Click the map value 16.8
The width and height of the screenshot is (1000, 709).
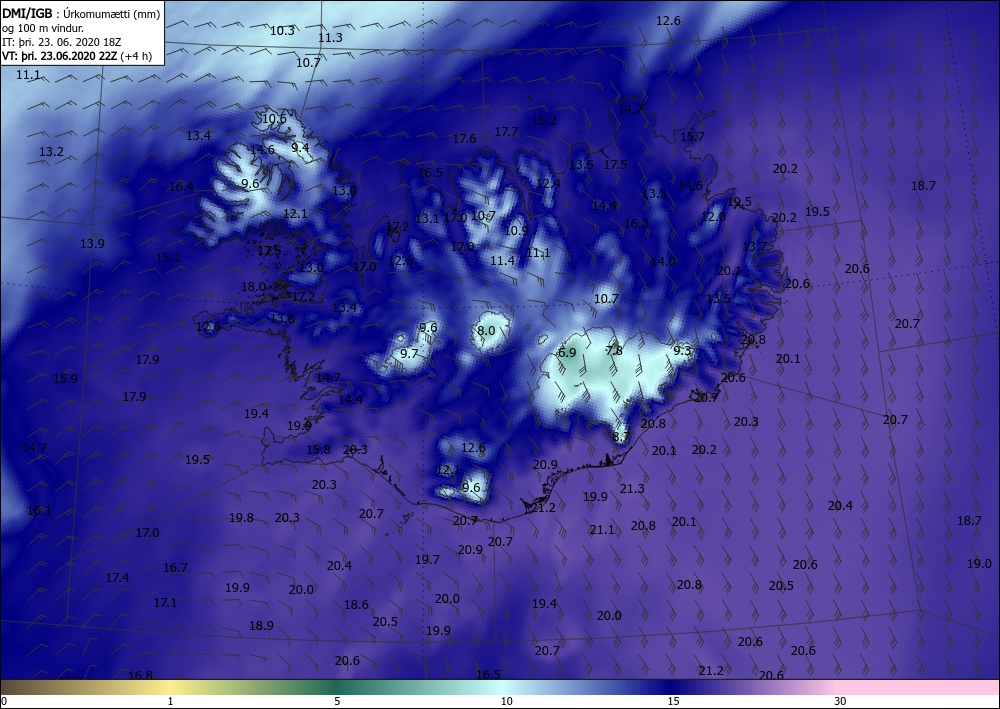140,675
